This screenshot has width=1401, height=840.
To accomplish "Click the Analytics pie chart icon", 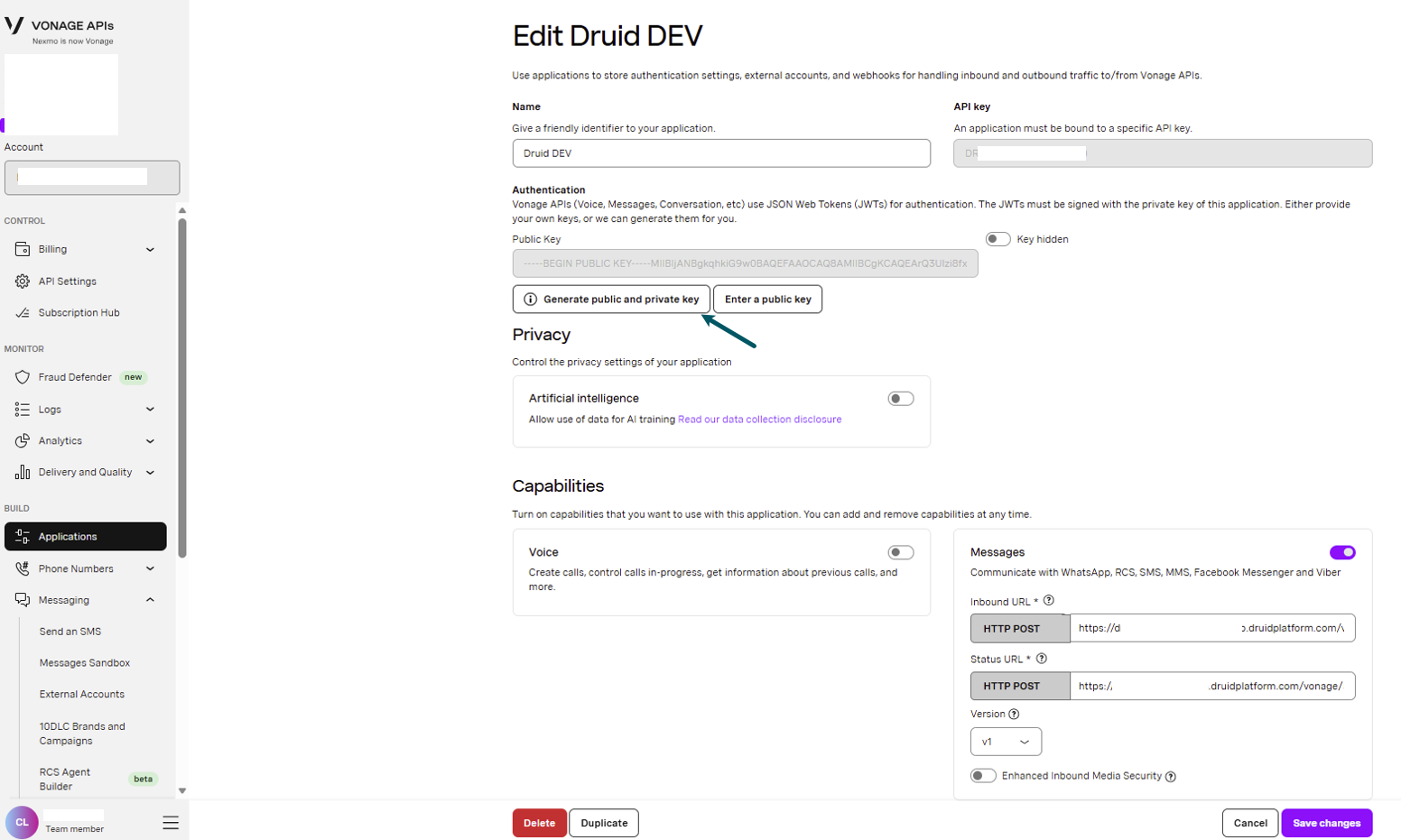I will tap(23, 441).
